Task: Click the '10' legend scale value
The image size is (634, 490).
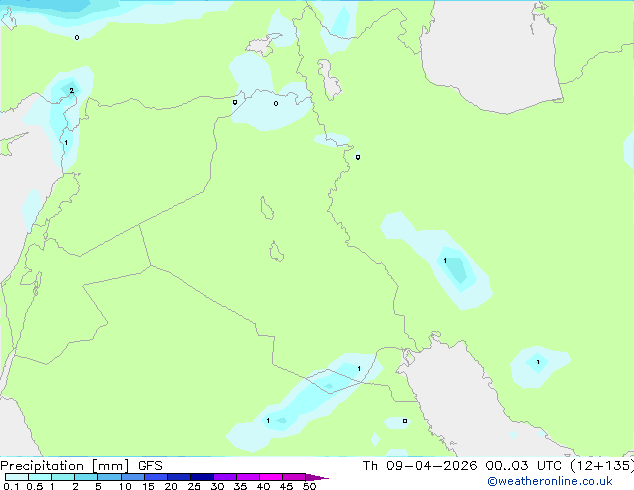Action: pos(125,486)
